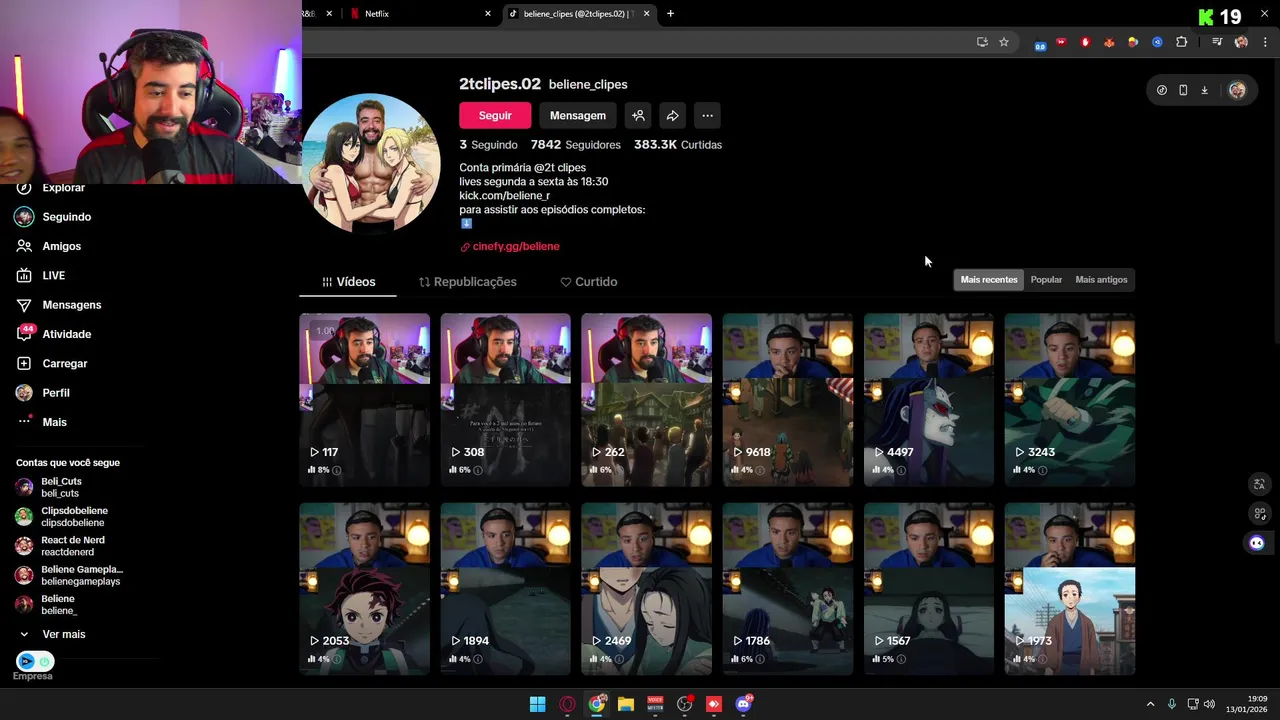Open File Explorer in the taskbar
This screenshot has height=720, width=1280.
click(x=626, y=704)
